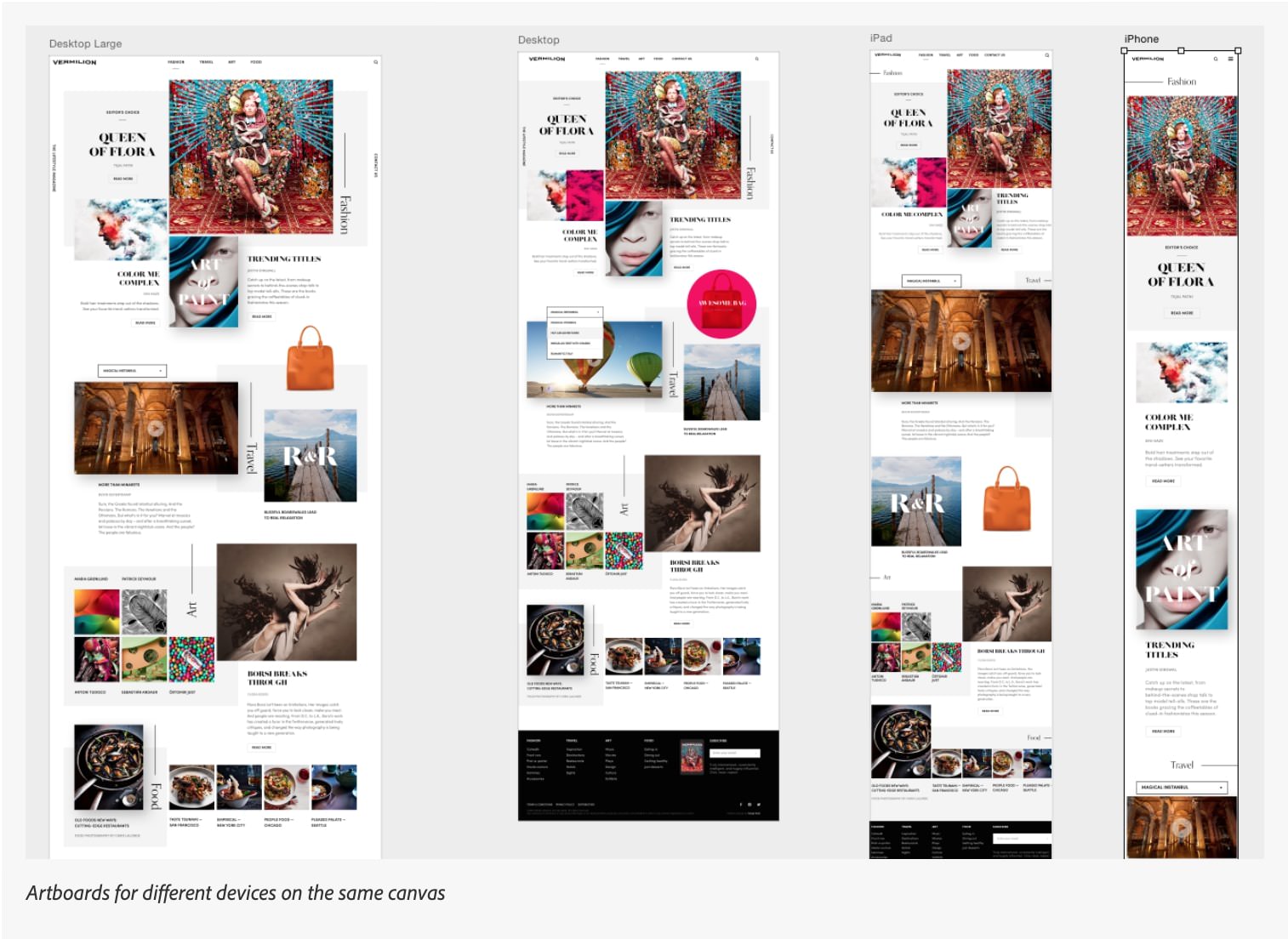The image size is (1288, 939).
Task: Click the Instagram icon in the Desktop footer
Action: [x=749, y=805]
